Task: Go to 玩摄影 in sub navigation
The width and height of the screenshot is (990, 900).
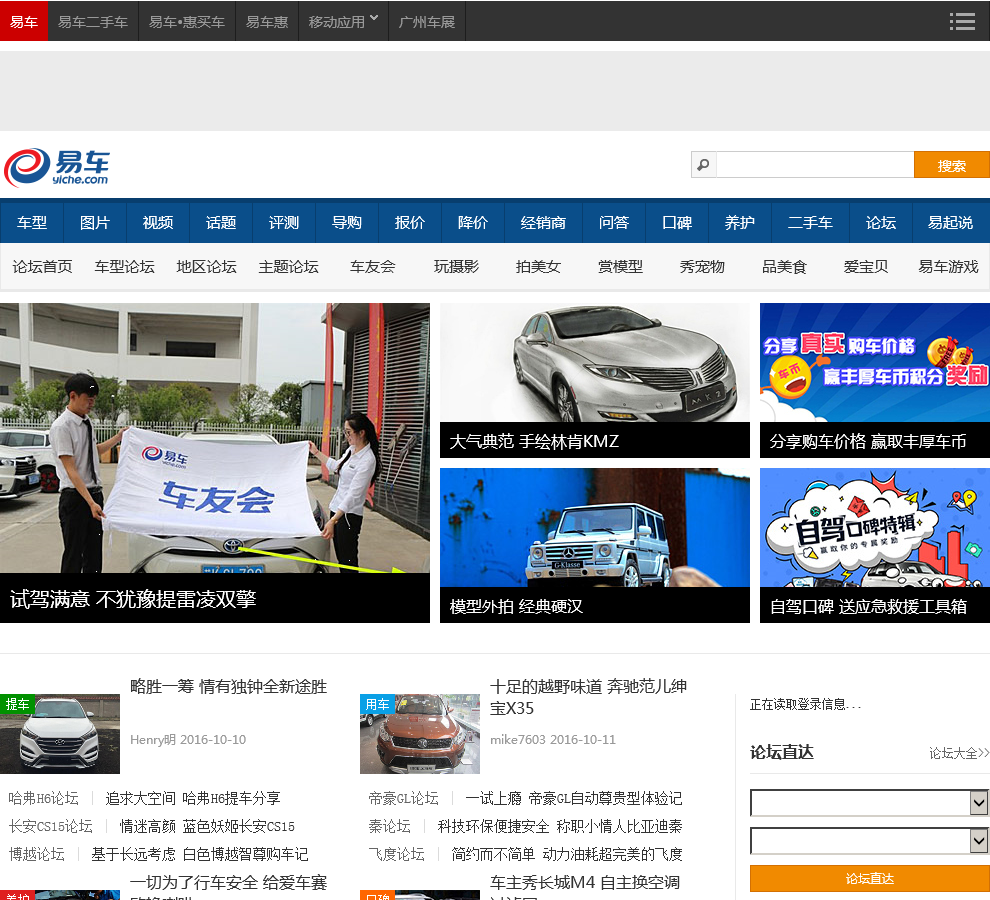Action: click(456, 267)
